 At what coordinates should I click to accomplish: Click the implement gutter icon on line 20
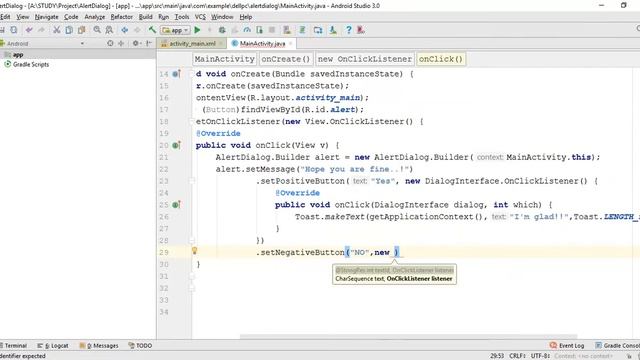click(x=176, y=145)
